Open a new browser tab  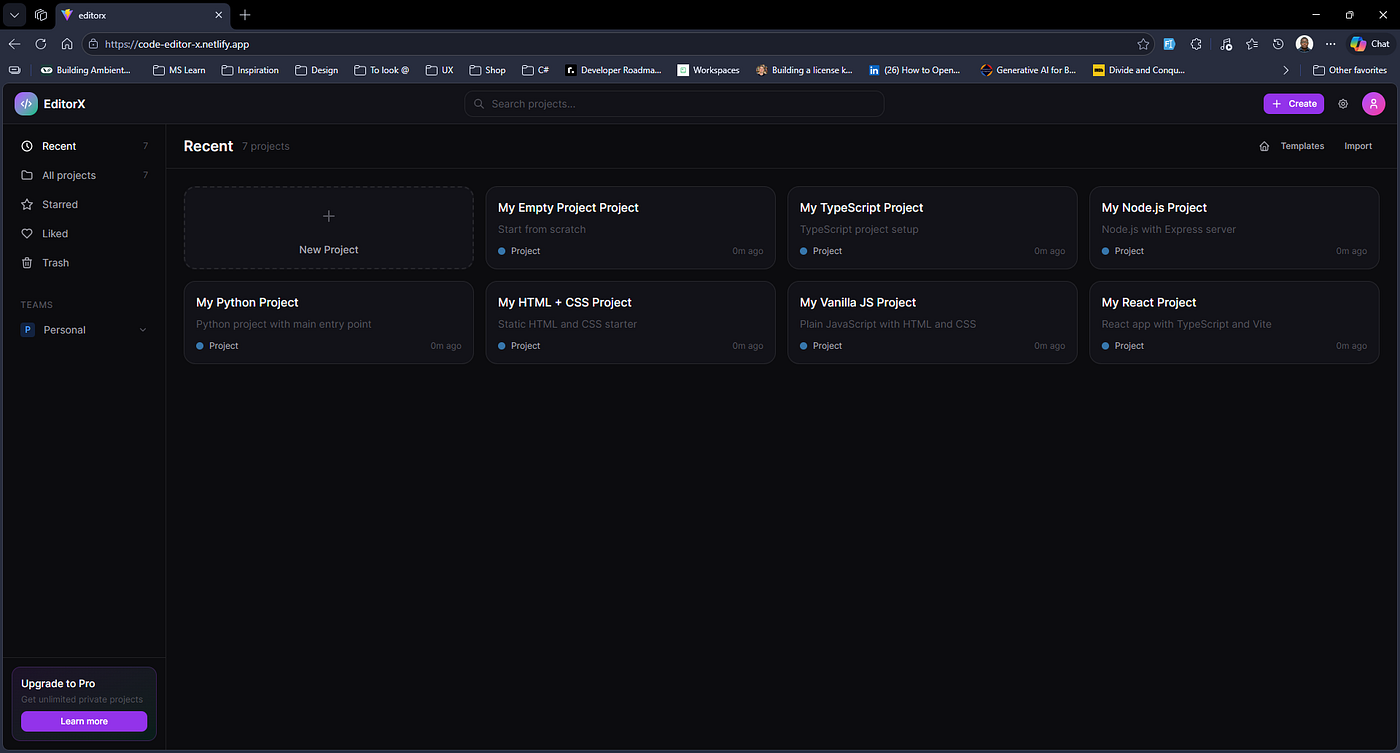click(245, 15)
